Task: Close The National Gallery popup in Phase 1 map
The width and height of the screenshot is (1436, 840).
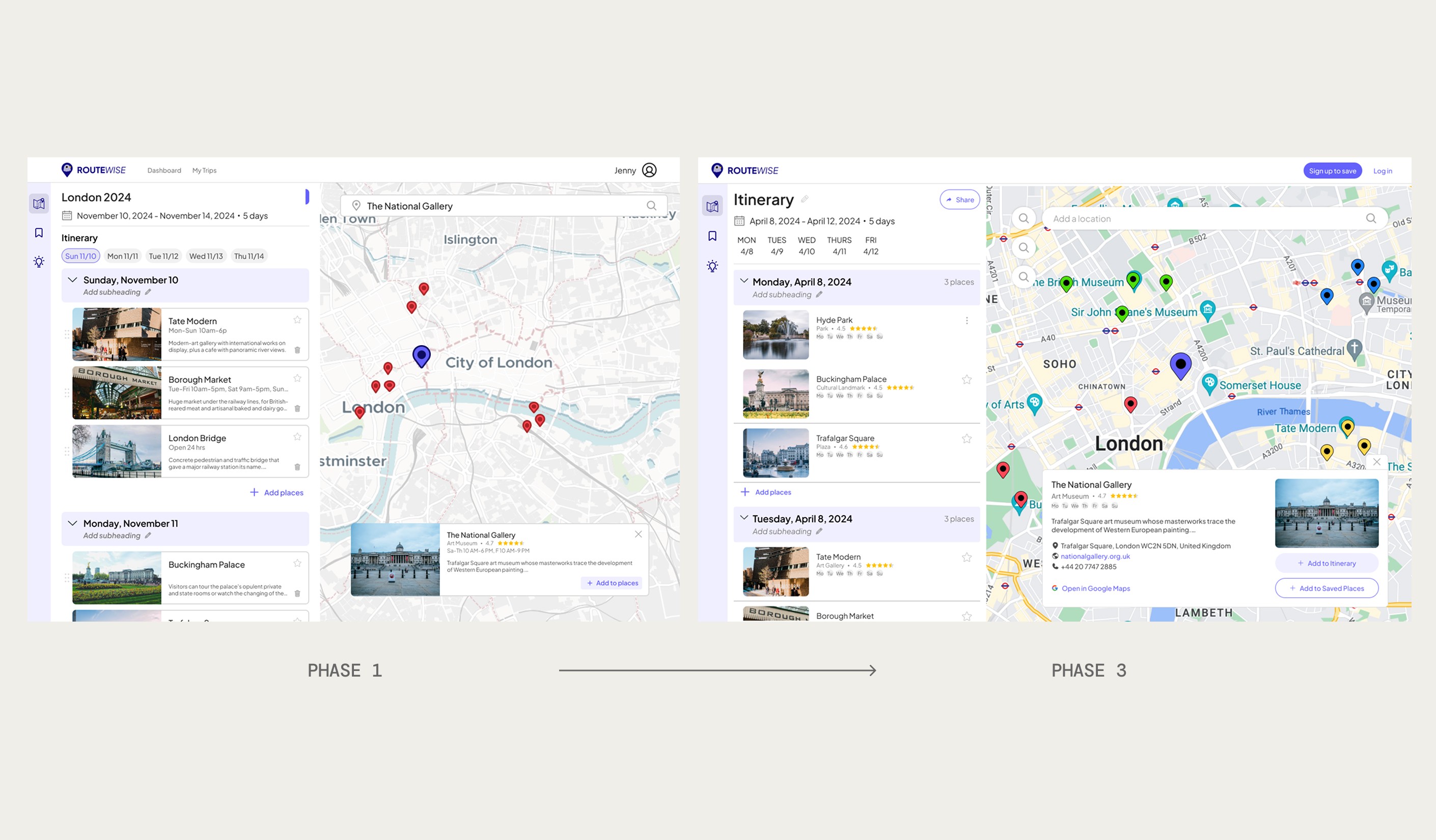Action: [638, 534]
